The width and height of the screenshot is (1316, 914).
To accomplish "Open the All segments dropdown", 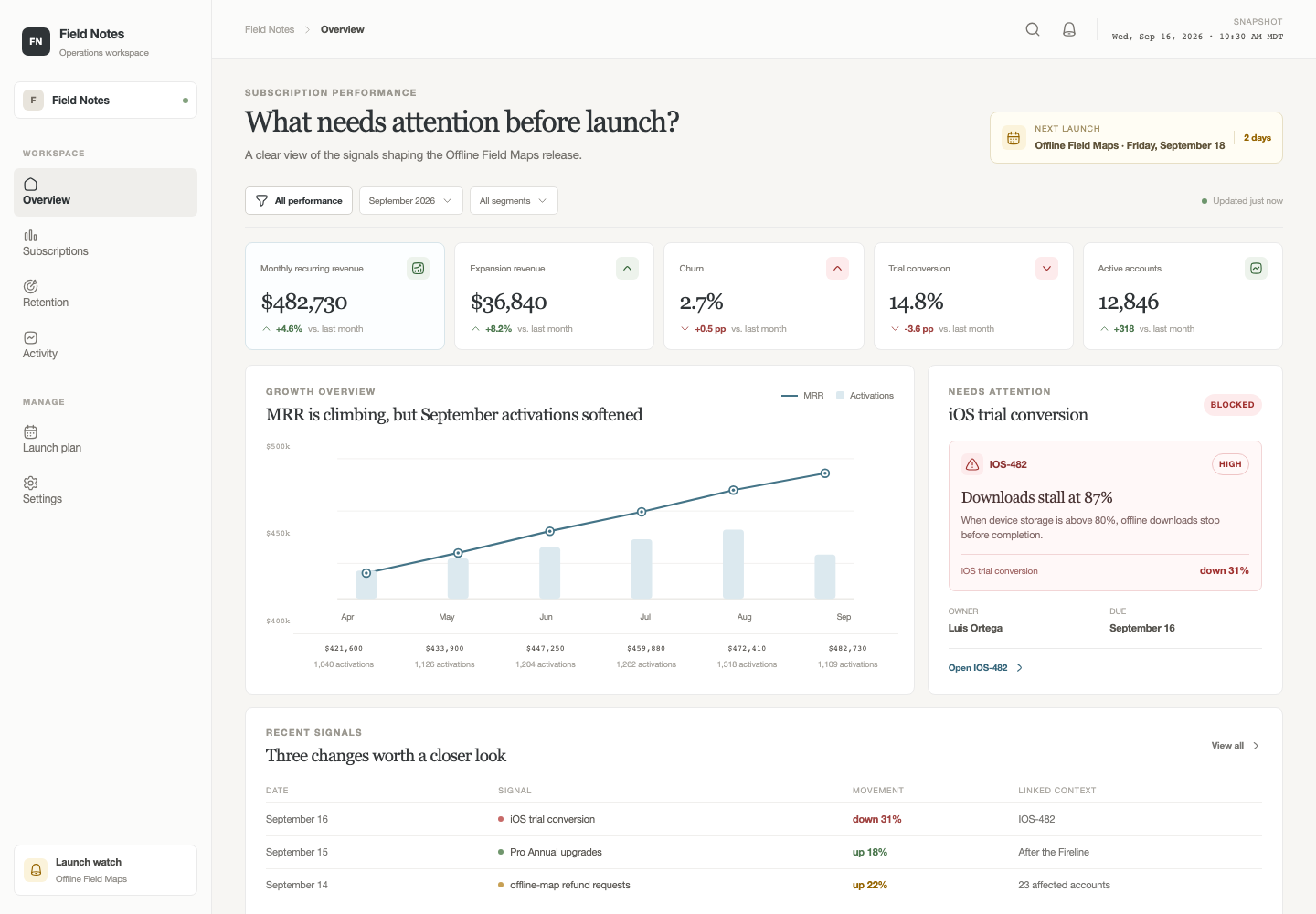I will tap(514, 201).
